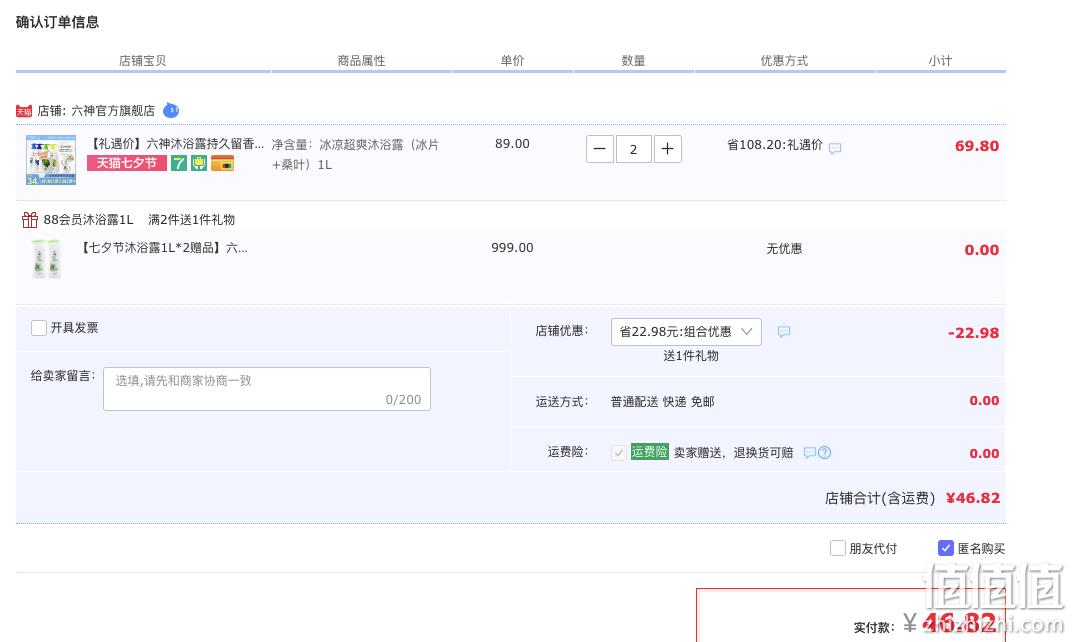Visit the 六神官方旗舰店 store link
Screen dimensions: 1073x642
[113, 111]
